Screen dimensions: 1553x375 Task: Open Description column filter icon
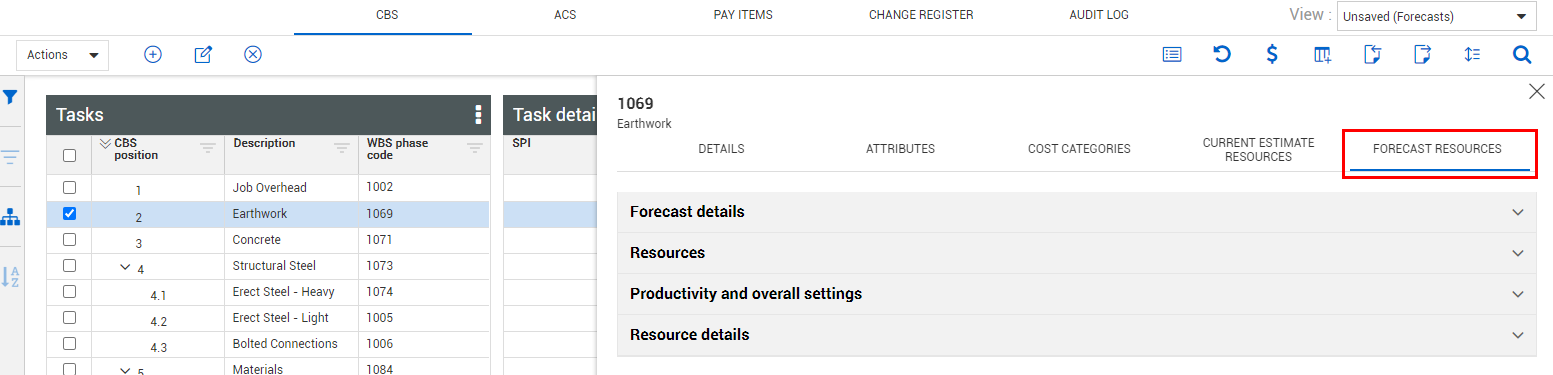tap(342, 148)
